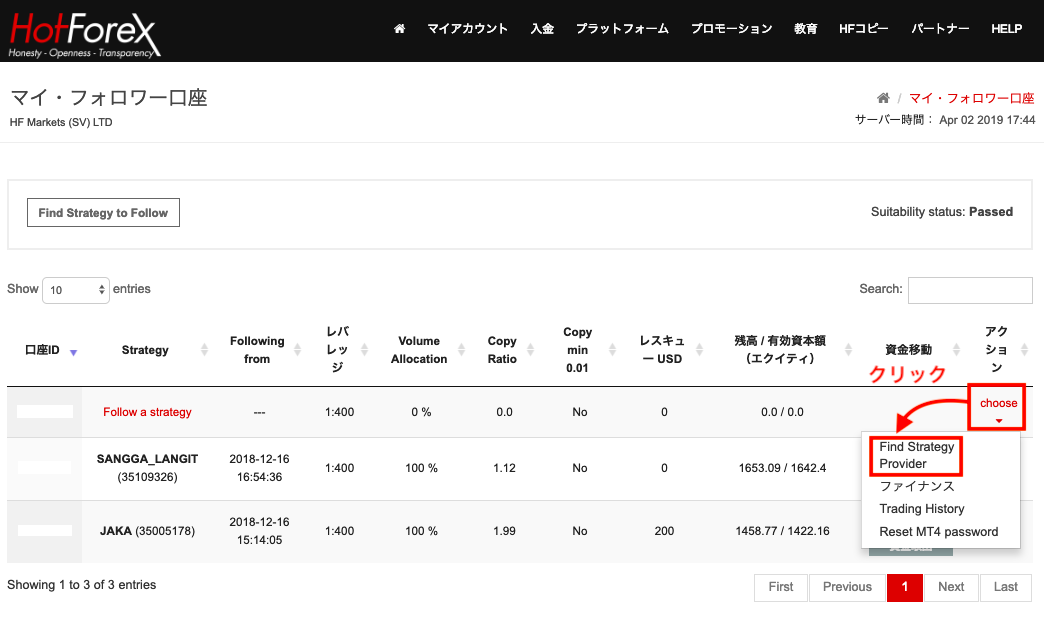
Task: Sort by Copy Ratio column arrows
Action: coord(531,350)
